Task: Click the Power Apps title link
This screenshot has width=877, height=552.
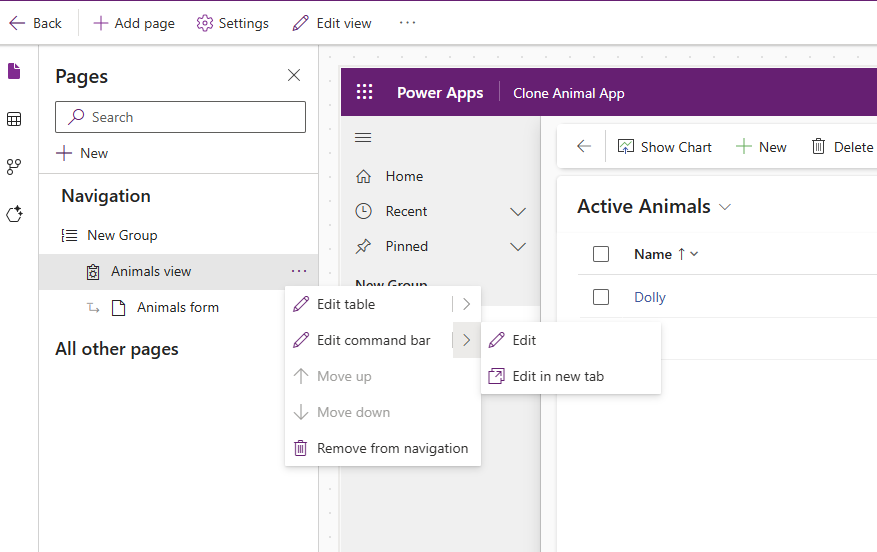Action: pos(440,93)
